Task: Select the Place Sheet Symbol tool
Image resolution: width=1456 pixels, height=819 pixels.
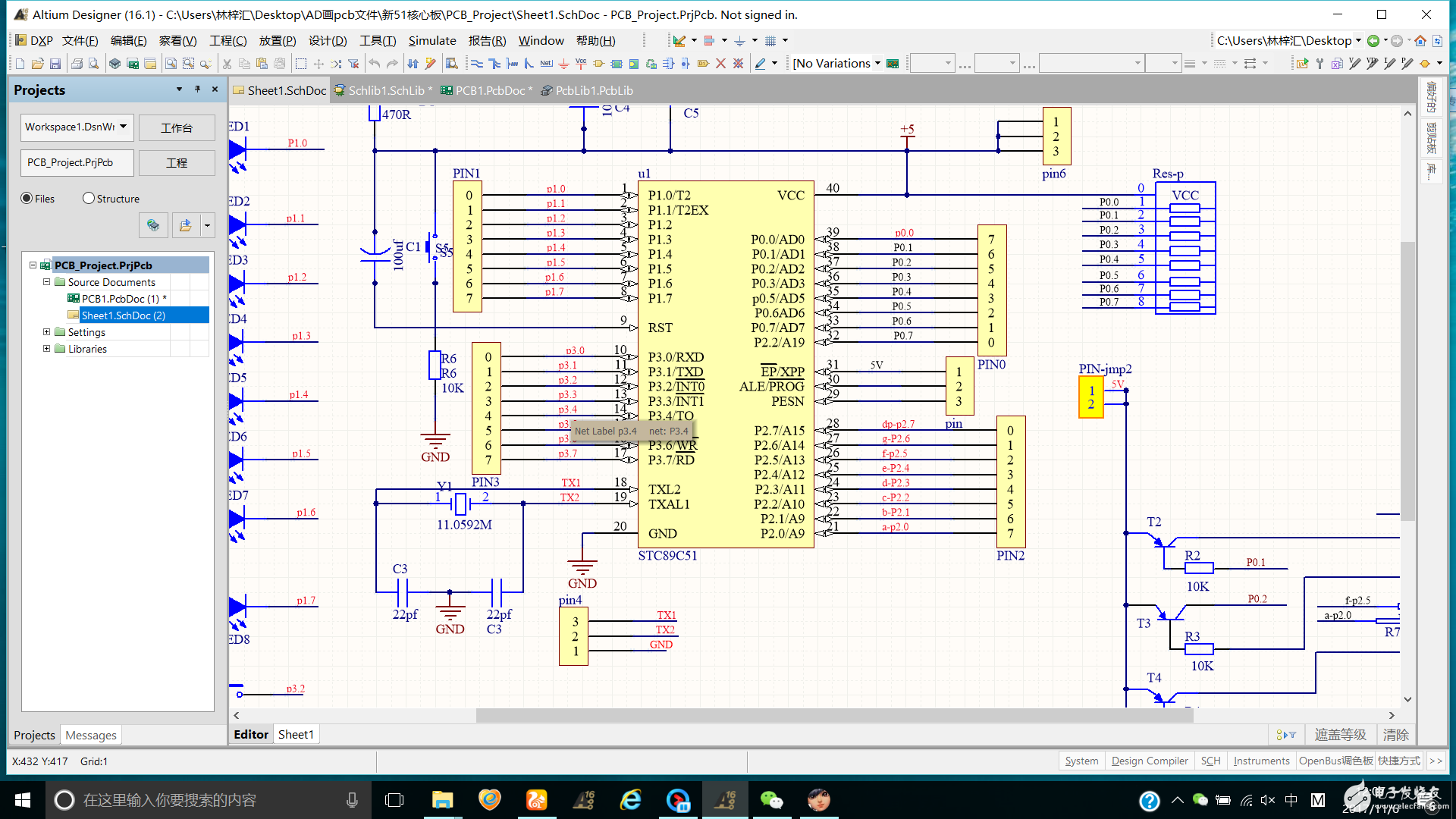Action: point(617,64)
